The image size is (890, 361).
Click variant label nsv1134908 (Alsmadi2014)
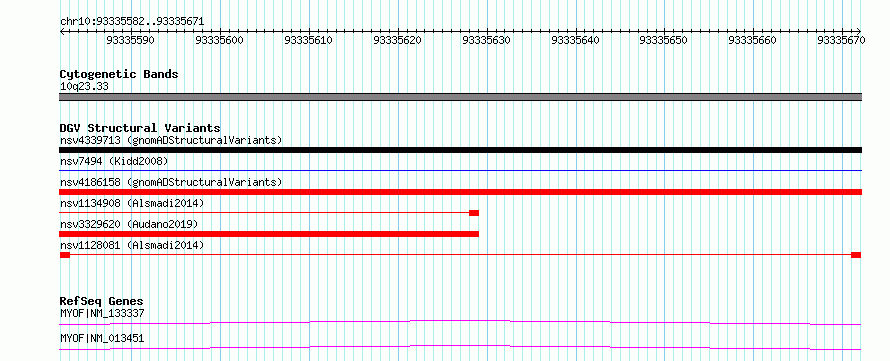point(132,203)
